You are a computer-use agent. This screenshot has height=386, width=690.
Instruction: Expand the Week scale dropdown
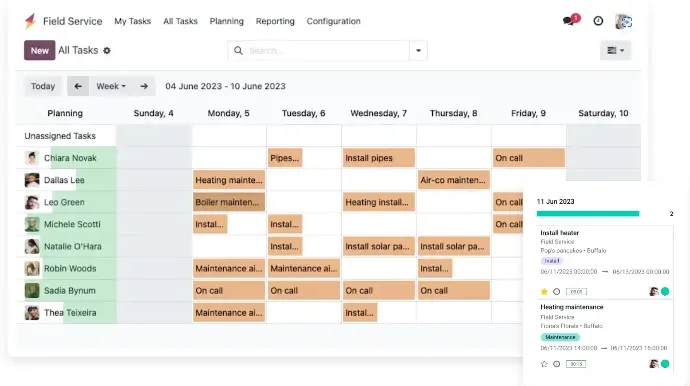111,86
